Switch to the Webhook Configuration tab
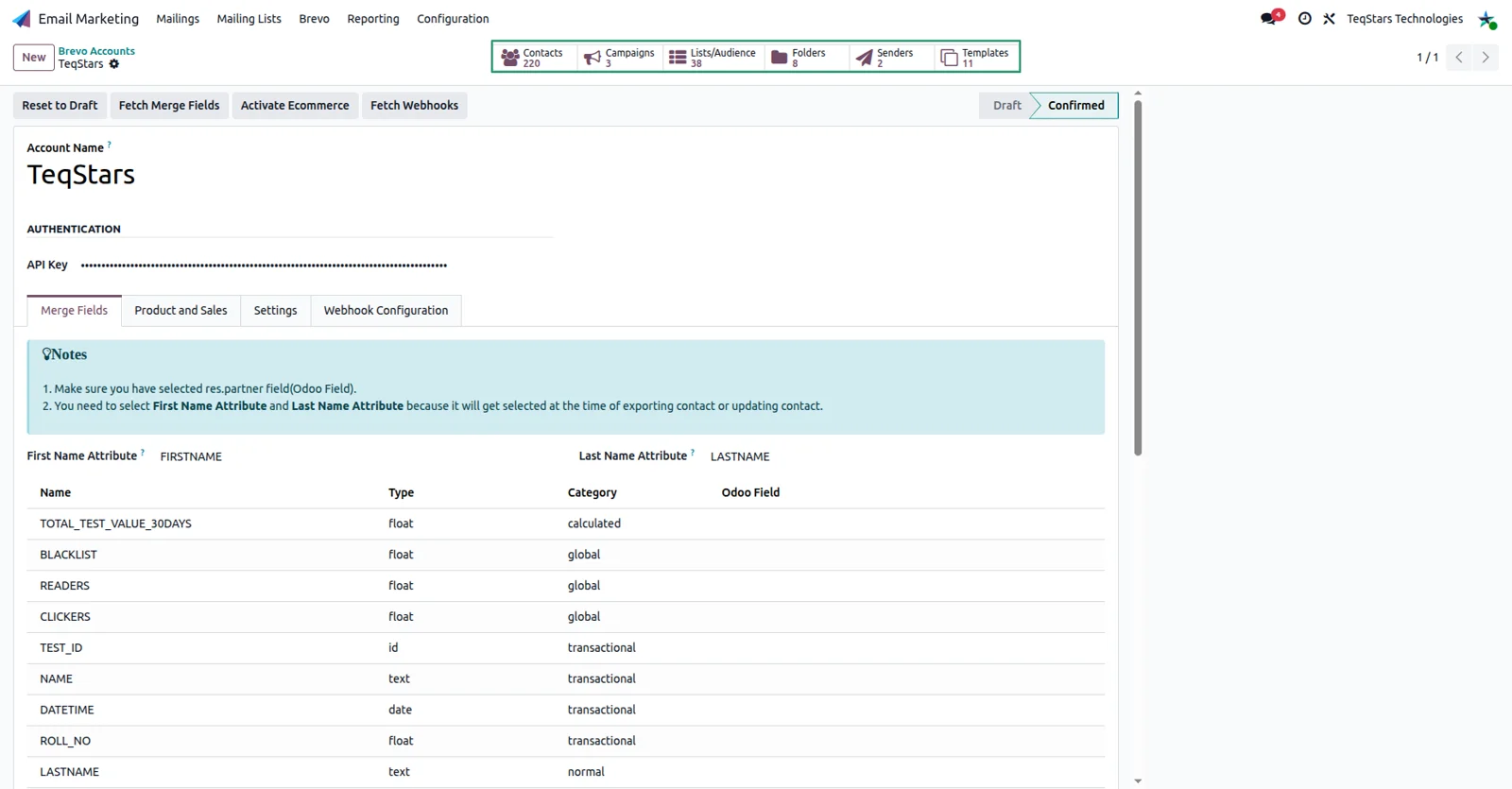The image size is (1512, 789). click(x=386, y=311)
